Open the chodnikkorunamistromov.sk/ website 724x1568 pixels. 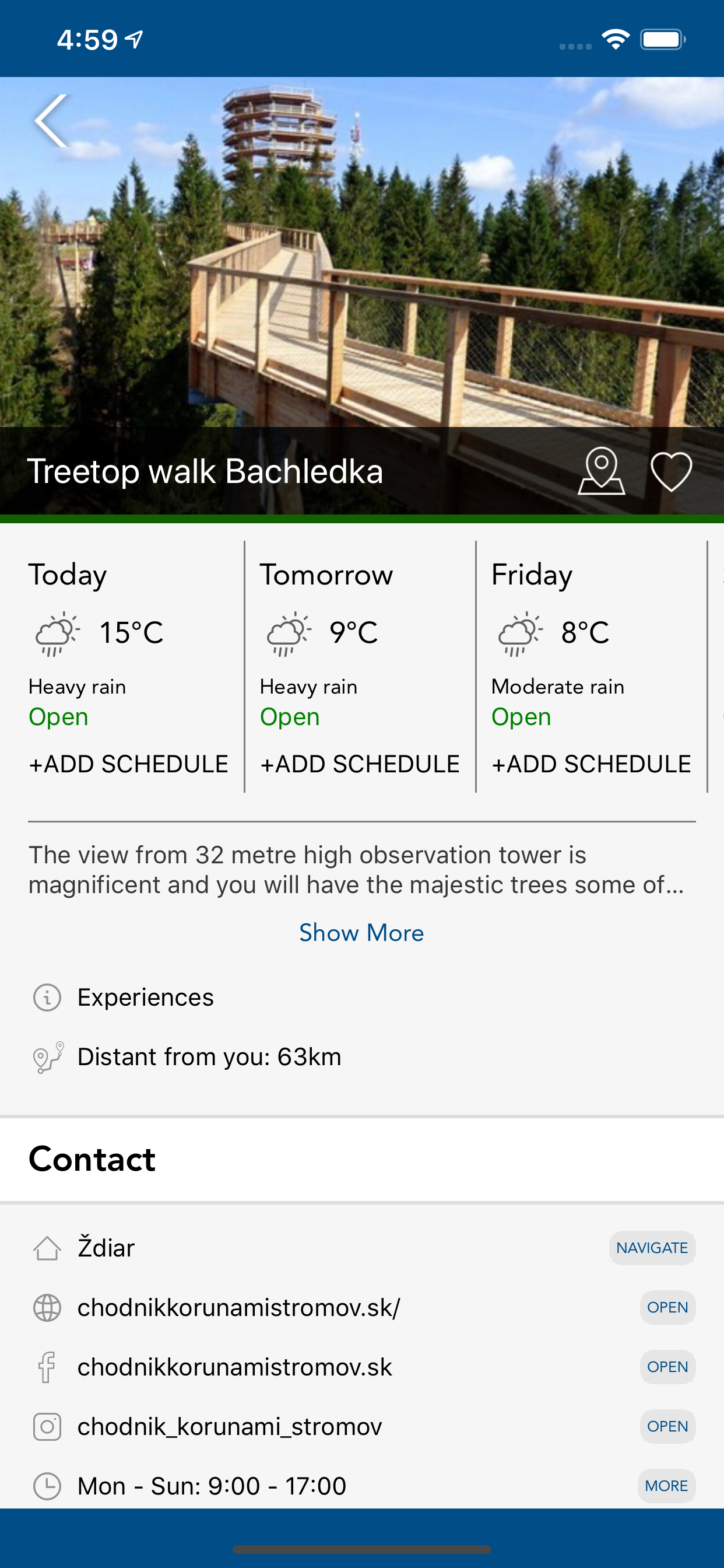(x=667, y=1307)
